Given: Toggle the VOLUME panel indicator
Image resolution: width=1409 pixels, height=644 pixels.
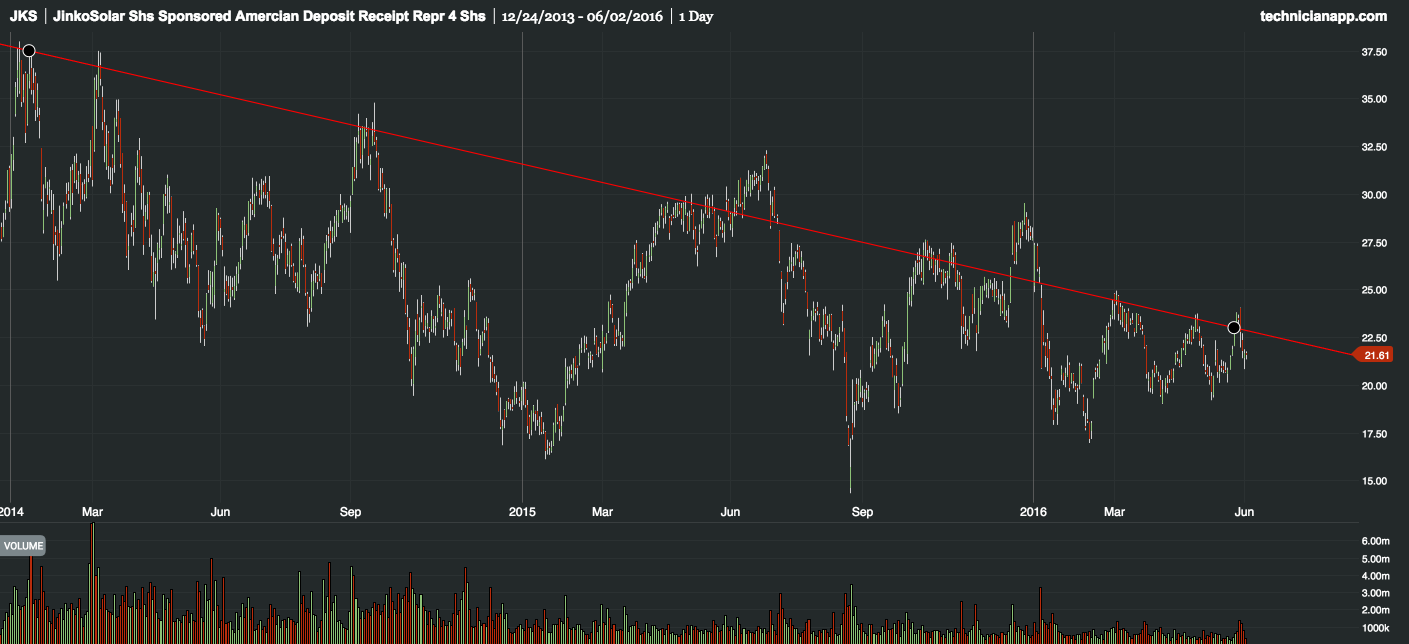Looking at the screenshot, I should 22,546.
